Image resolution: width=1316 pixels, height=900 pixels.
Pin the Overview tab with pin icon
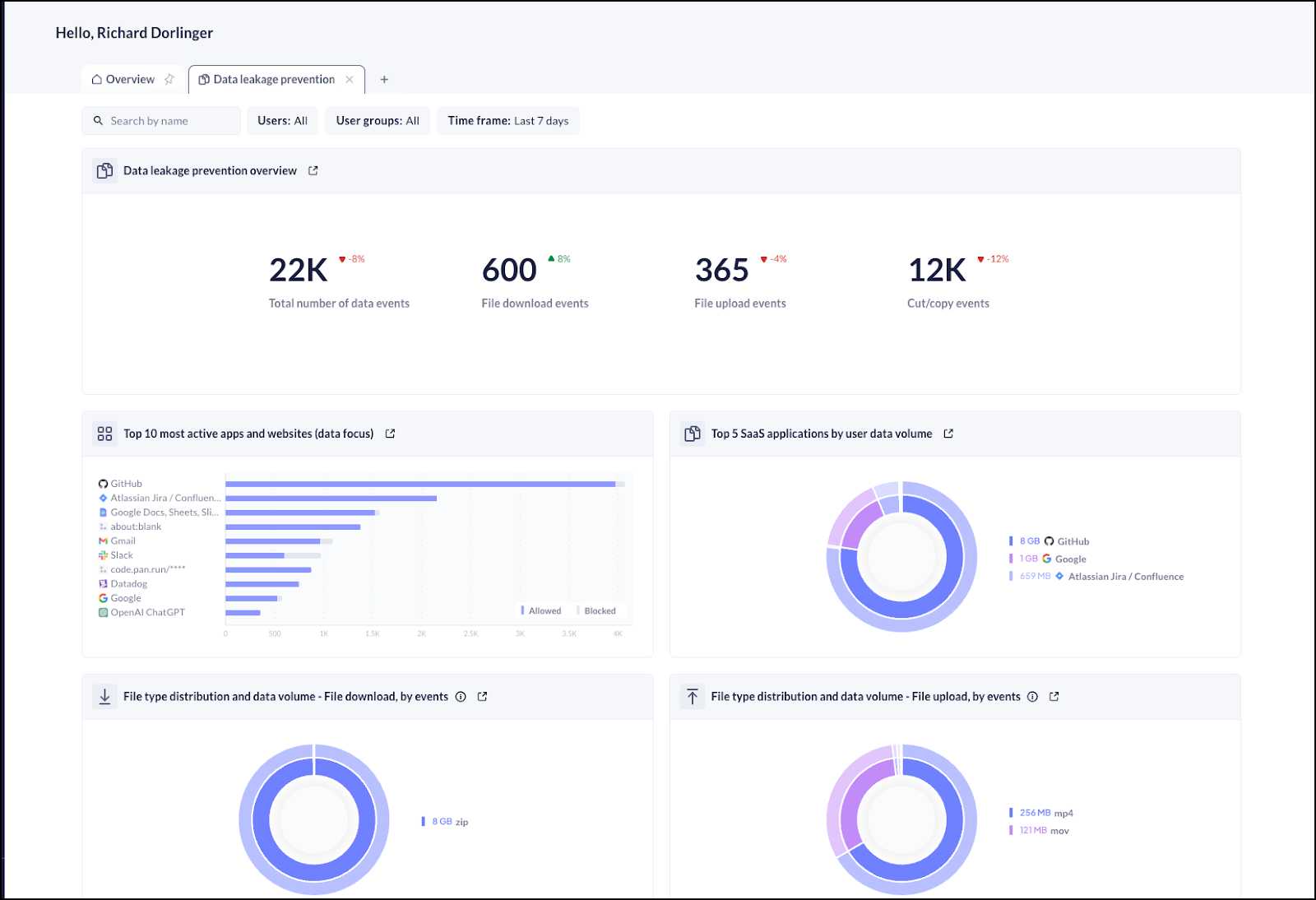(169, 80)
